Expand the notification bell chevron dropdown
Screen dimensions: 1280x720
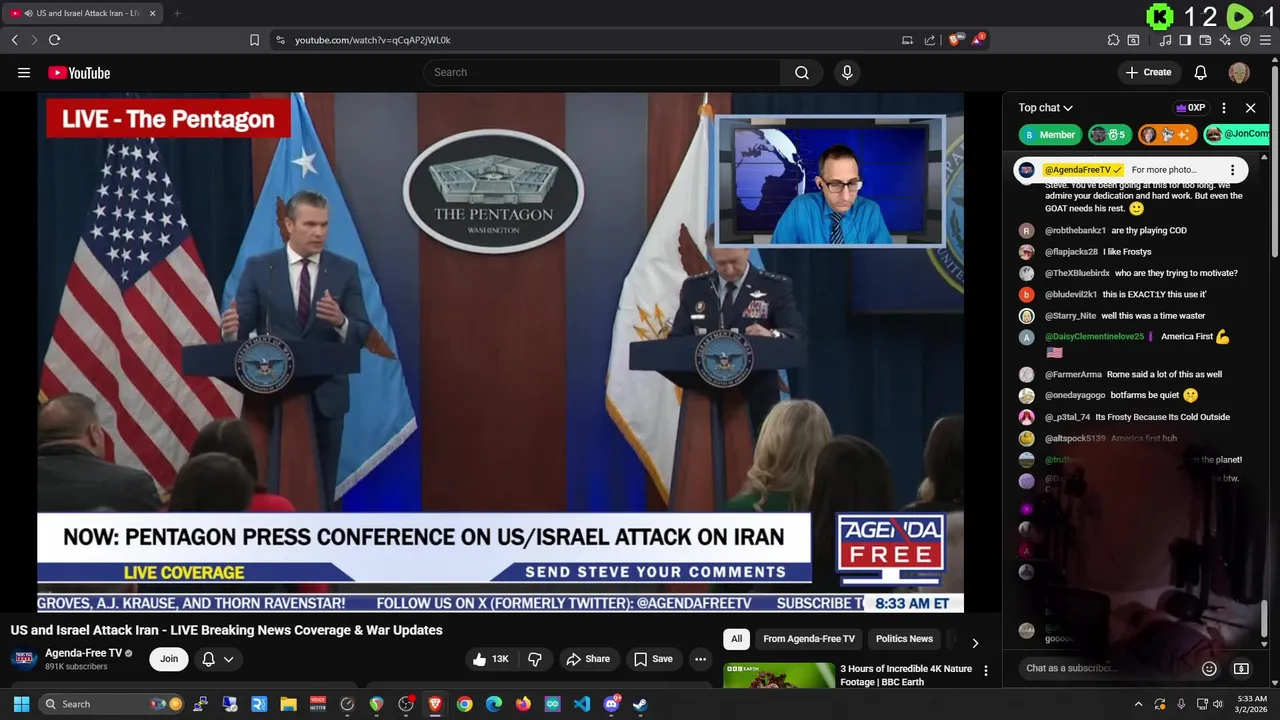[x=229, y=659]
